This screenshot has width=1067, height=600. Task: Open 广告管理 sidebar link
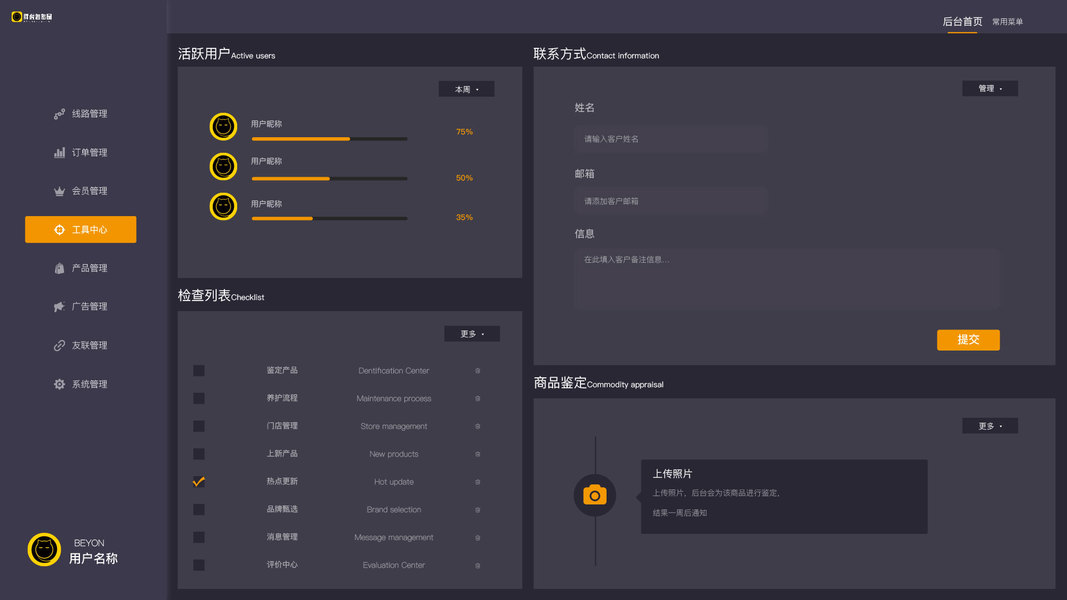tap(80, 307)
